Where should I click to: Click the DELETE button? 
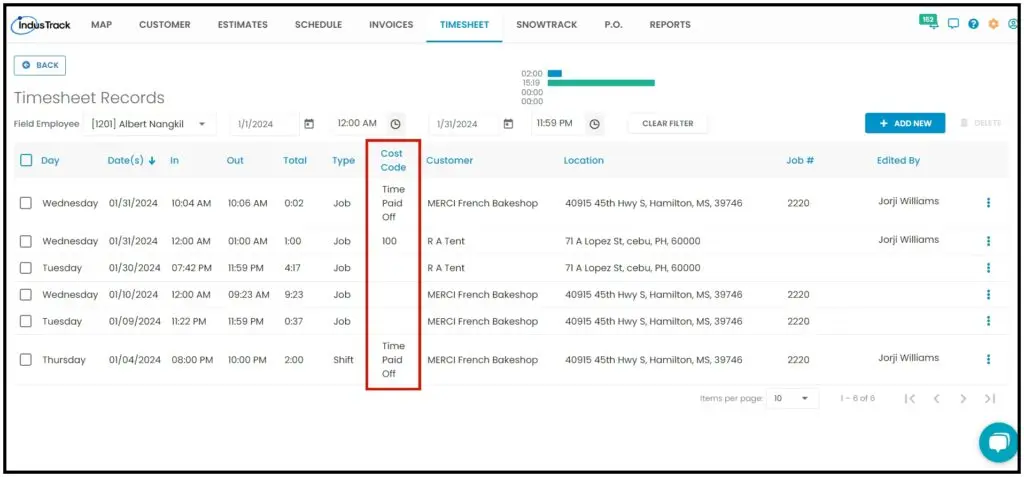[x=981, y=123]
